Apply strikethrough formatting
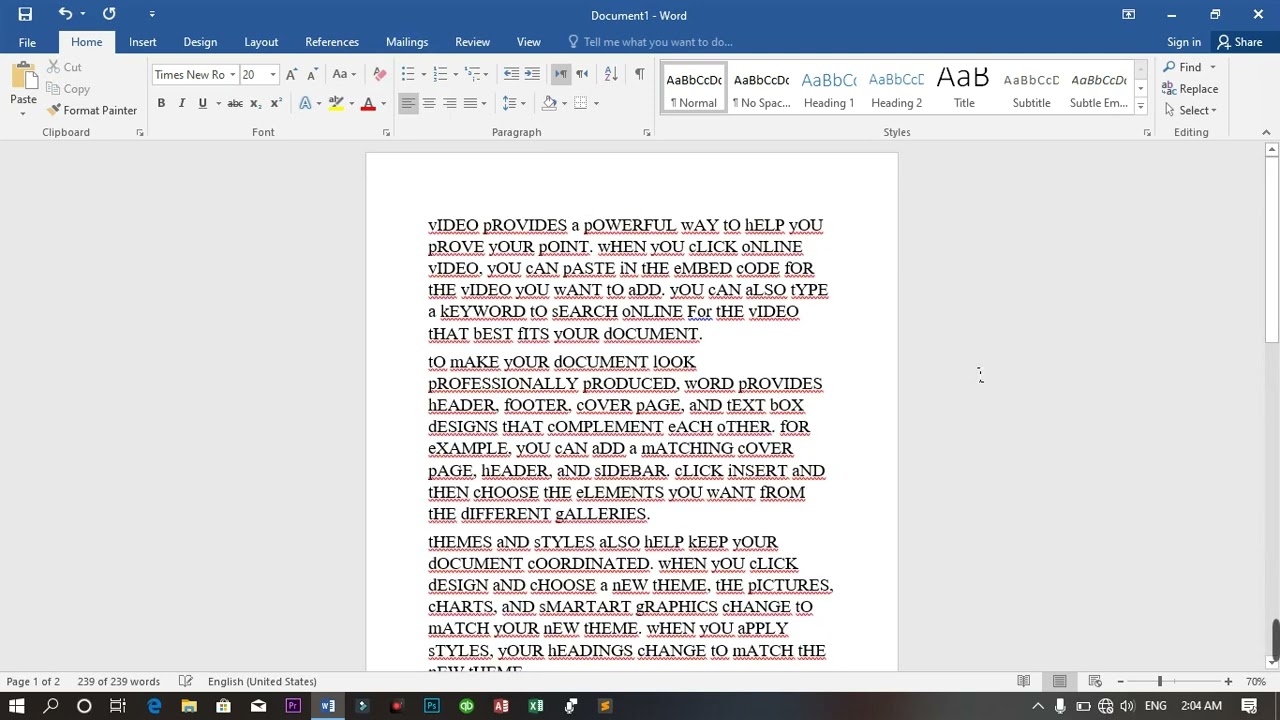1280x720 pixels. pos(234,103)
